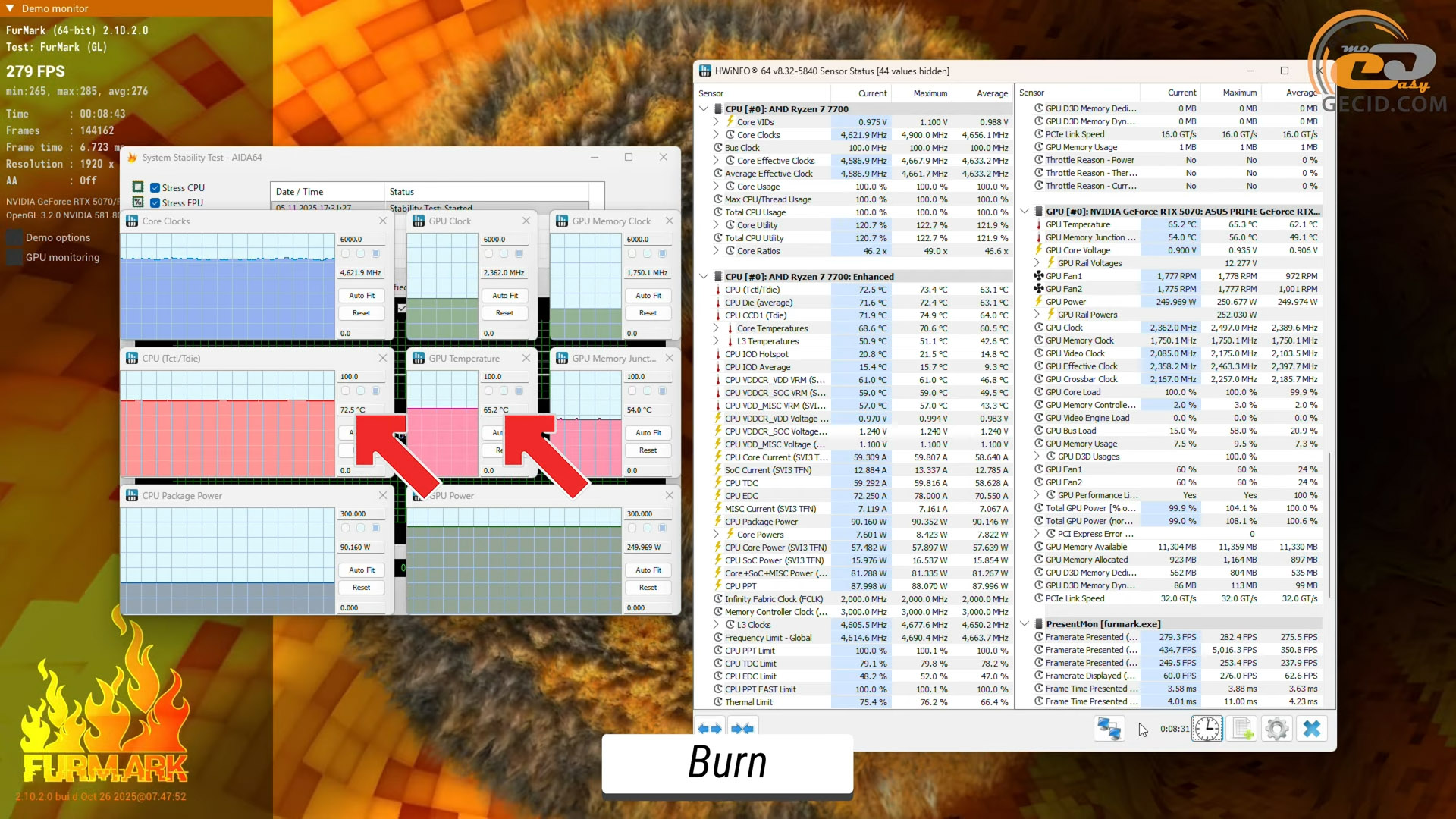
Task: Click the CPU Package Power 300.000 scale field
Action: coord(359,514)
